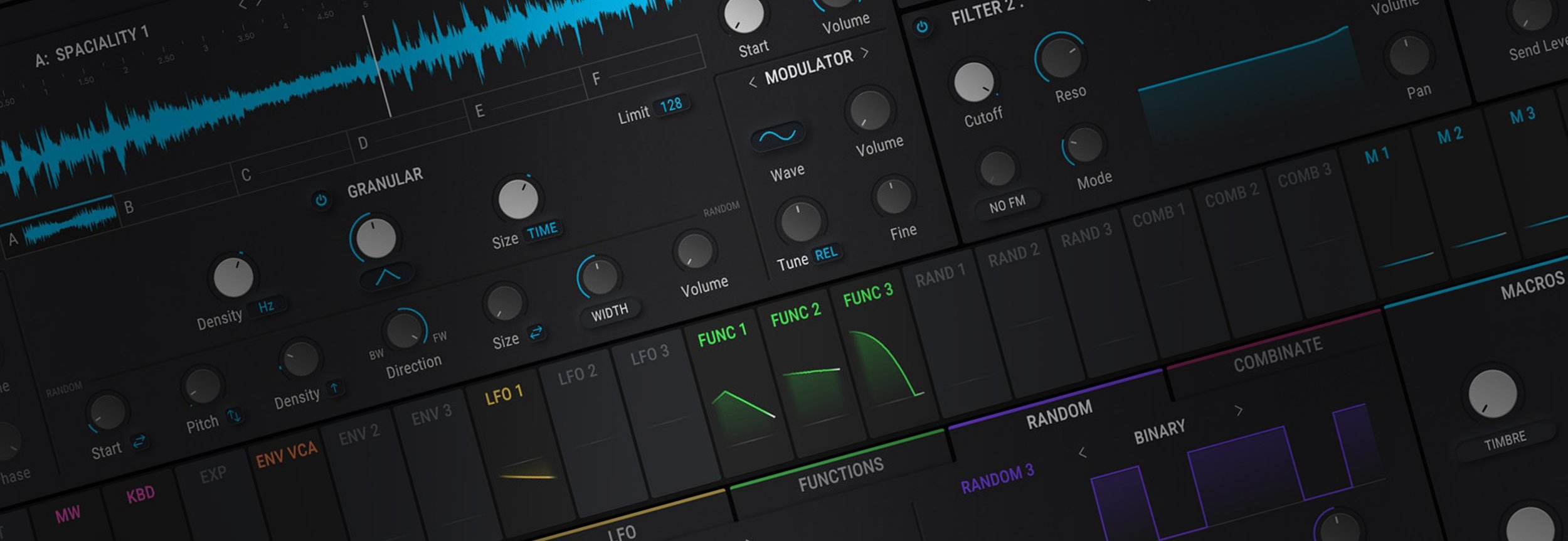Screen dimensions: 1568x541
Task: Click the random Density up arrow icon
Action: tap(334, 388)
